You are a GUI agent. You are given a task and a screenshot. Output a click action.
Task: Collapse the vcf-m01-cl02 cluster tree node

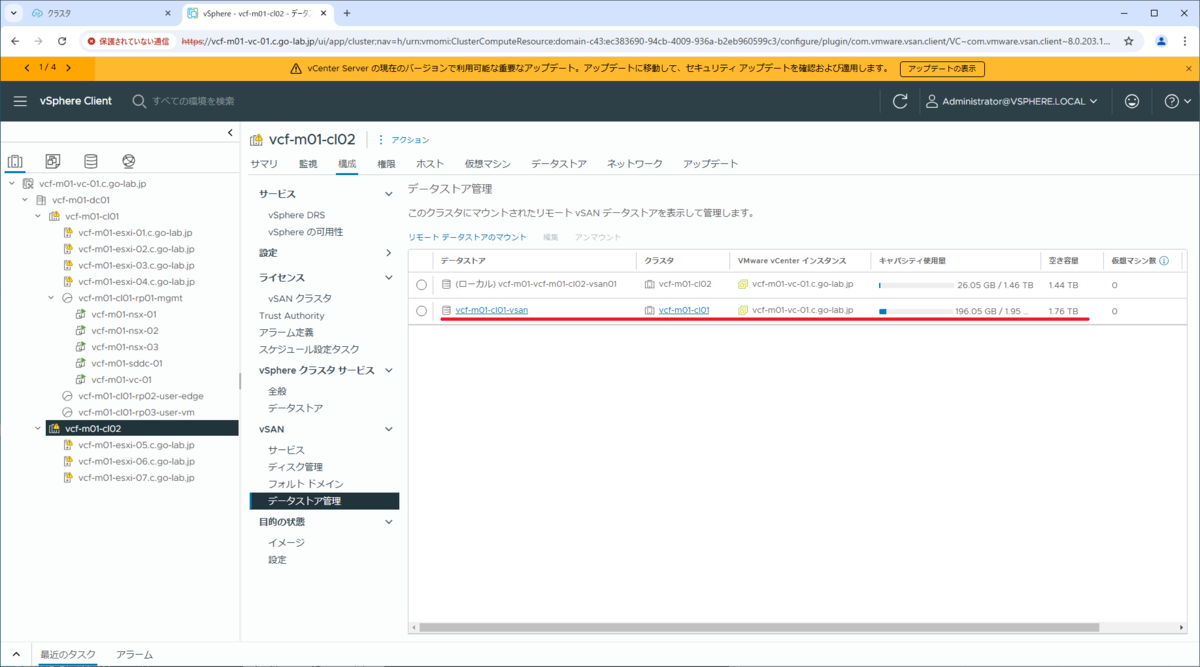[x=38, y=428]
